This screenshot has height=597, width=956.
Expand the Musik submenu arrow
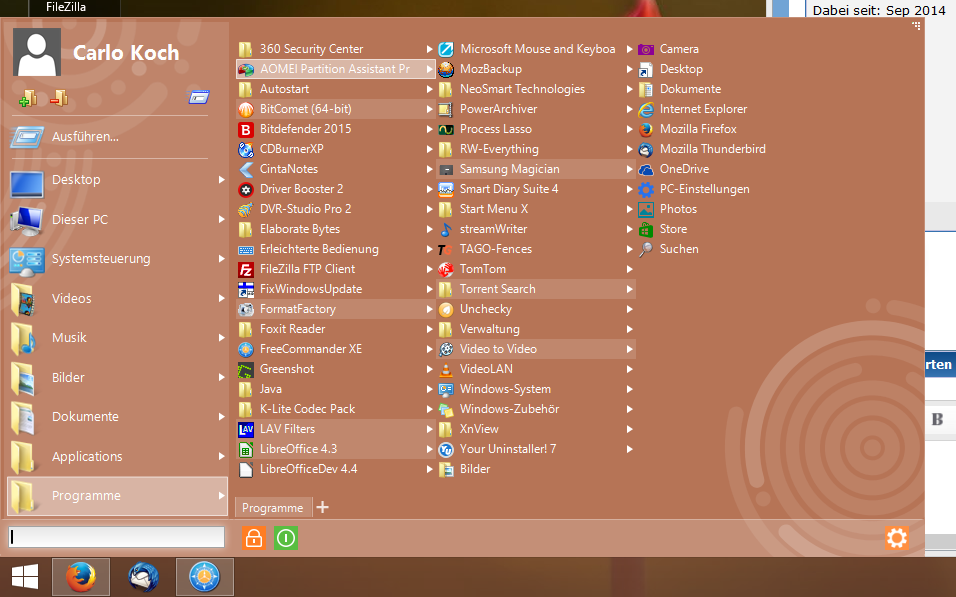pyautogui.click(x=221, y=338)
